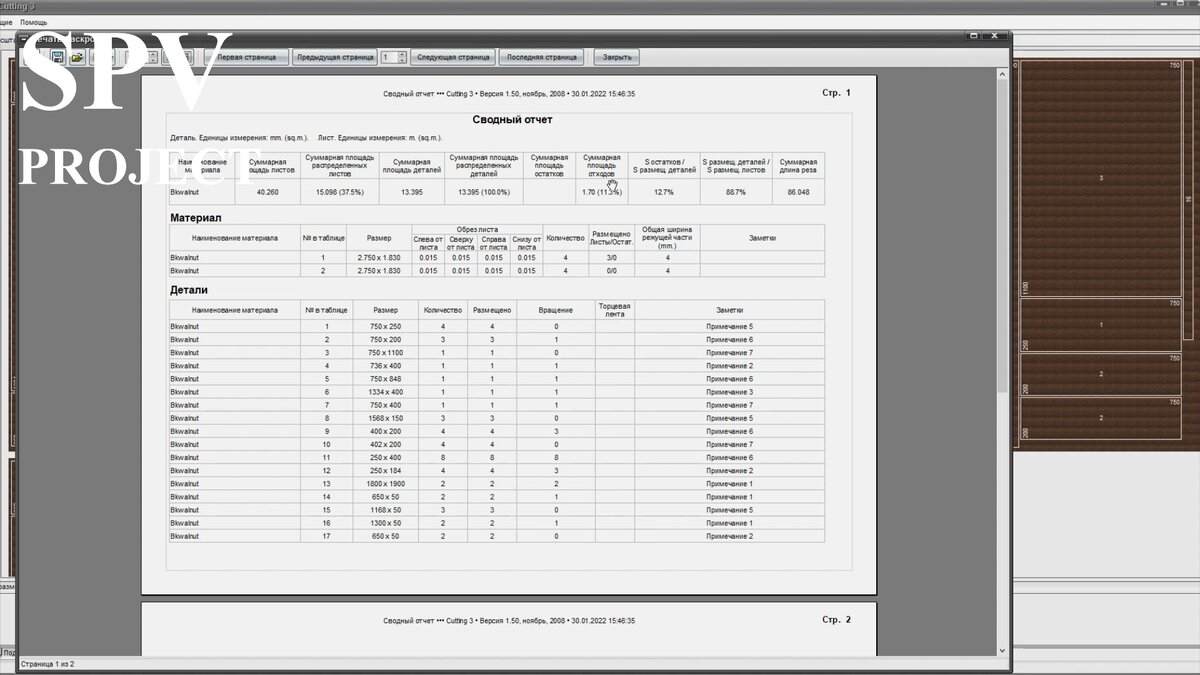The width and height of the screenshot is (1200, 675).
Task: Click the Торцевая лента column header
Action: pyautogui.click(x=614, y=310)
